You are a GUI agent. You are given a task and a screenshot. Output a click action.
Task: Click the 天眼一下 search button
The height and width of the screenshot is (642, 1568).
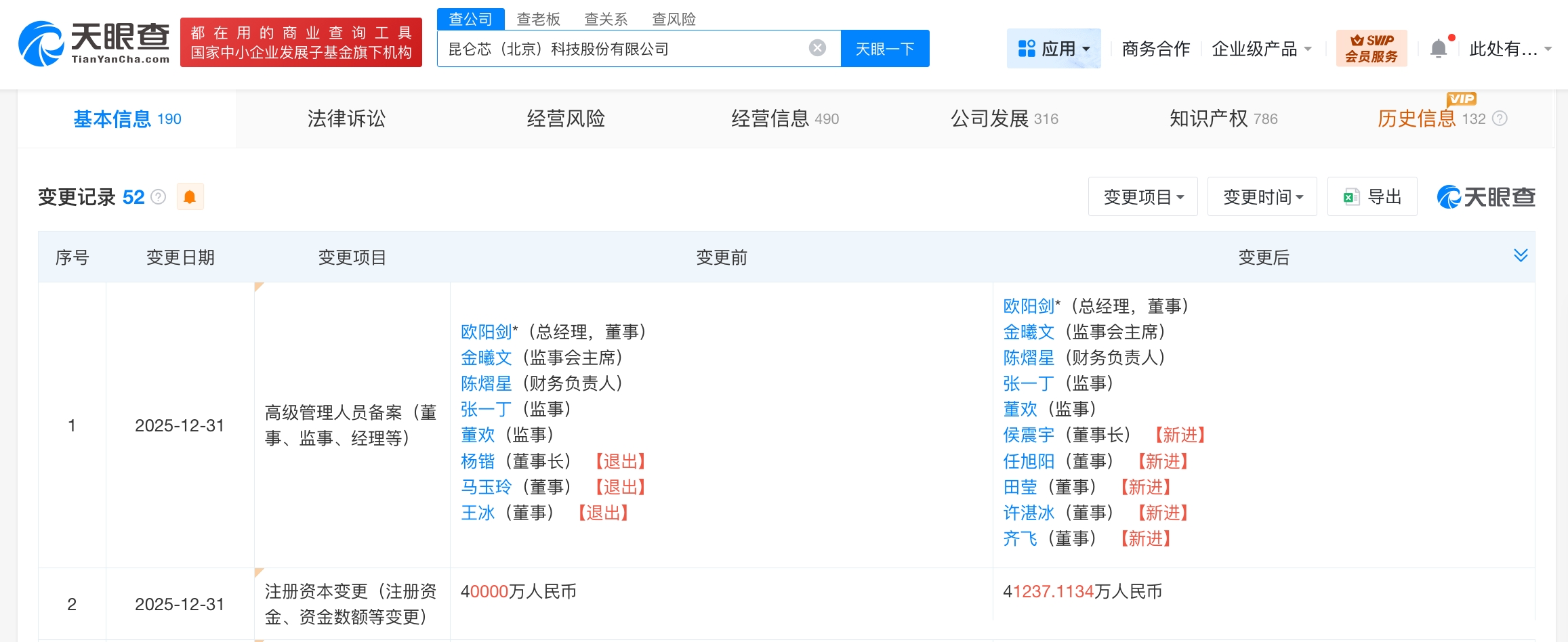click(x=884, y=47)
